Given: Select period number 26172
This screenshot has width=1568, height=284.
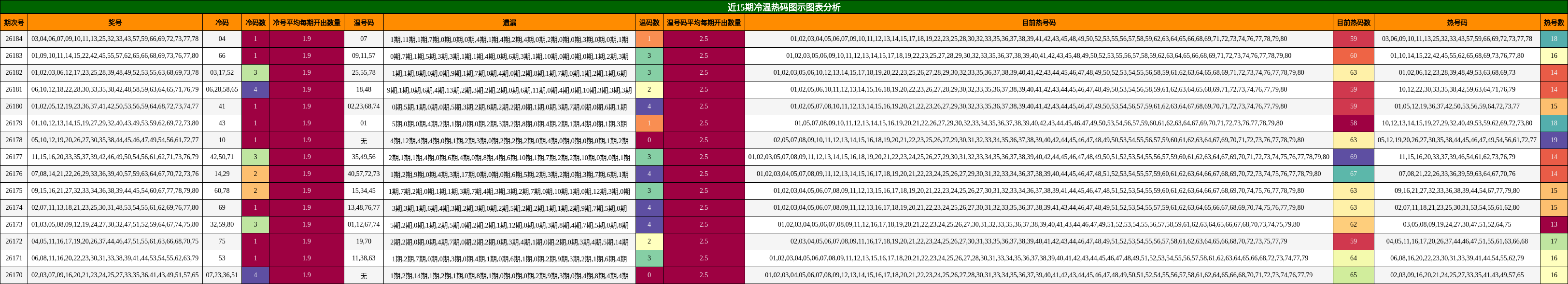Looking at the screenshot, I should click(14, 242).
